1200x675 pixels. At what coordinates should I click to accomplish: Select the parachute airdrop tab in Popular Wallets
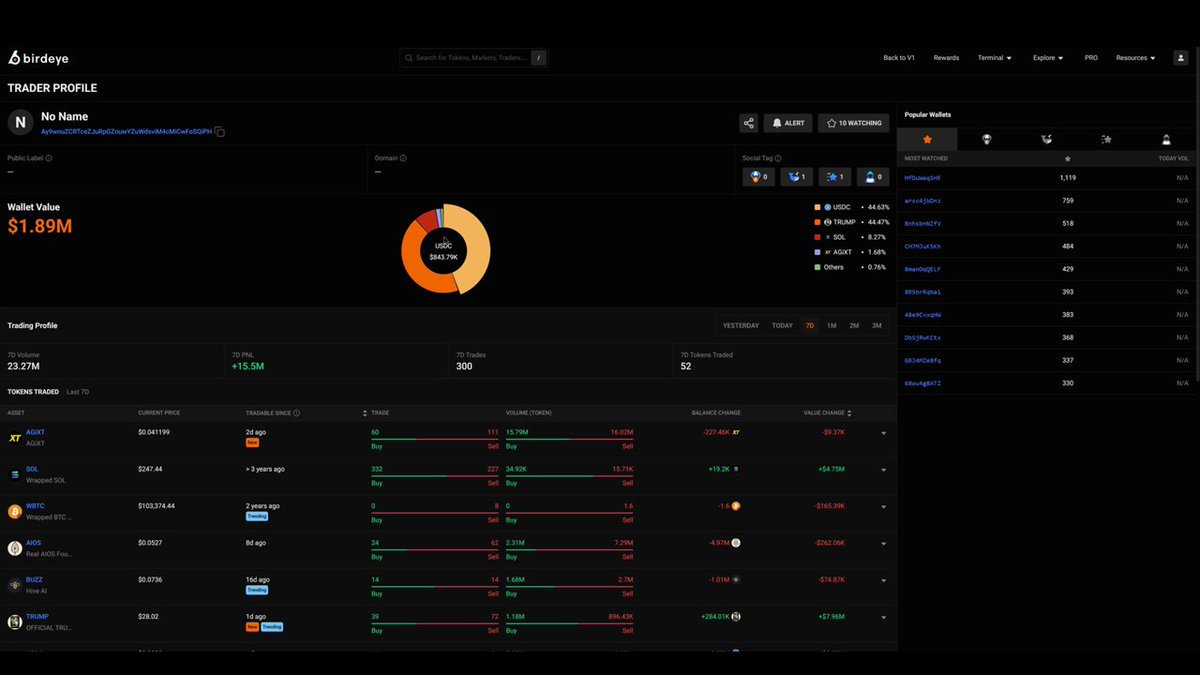[986, 140]
